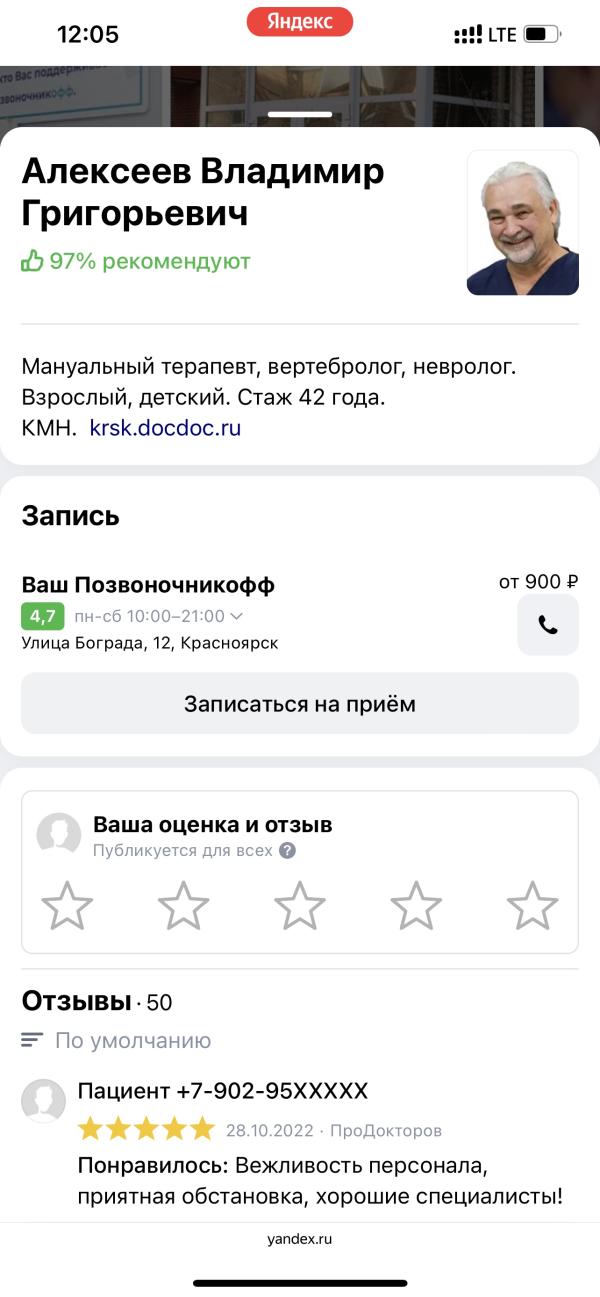Open the Отзывы 50 section header
The height and width of the screenshot is (1297, 600).
[x=97, y=1001]
